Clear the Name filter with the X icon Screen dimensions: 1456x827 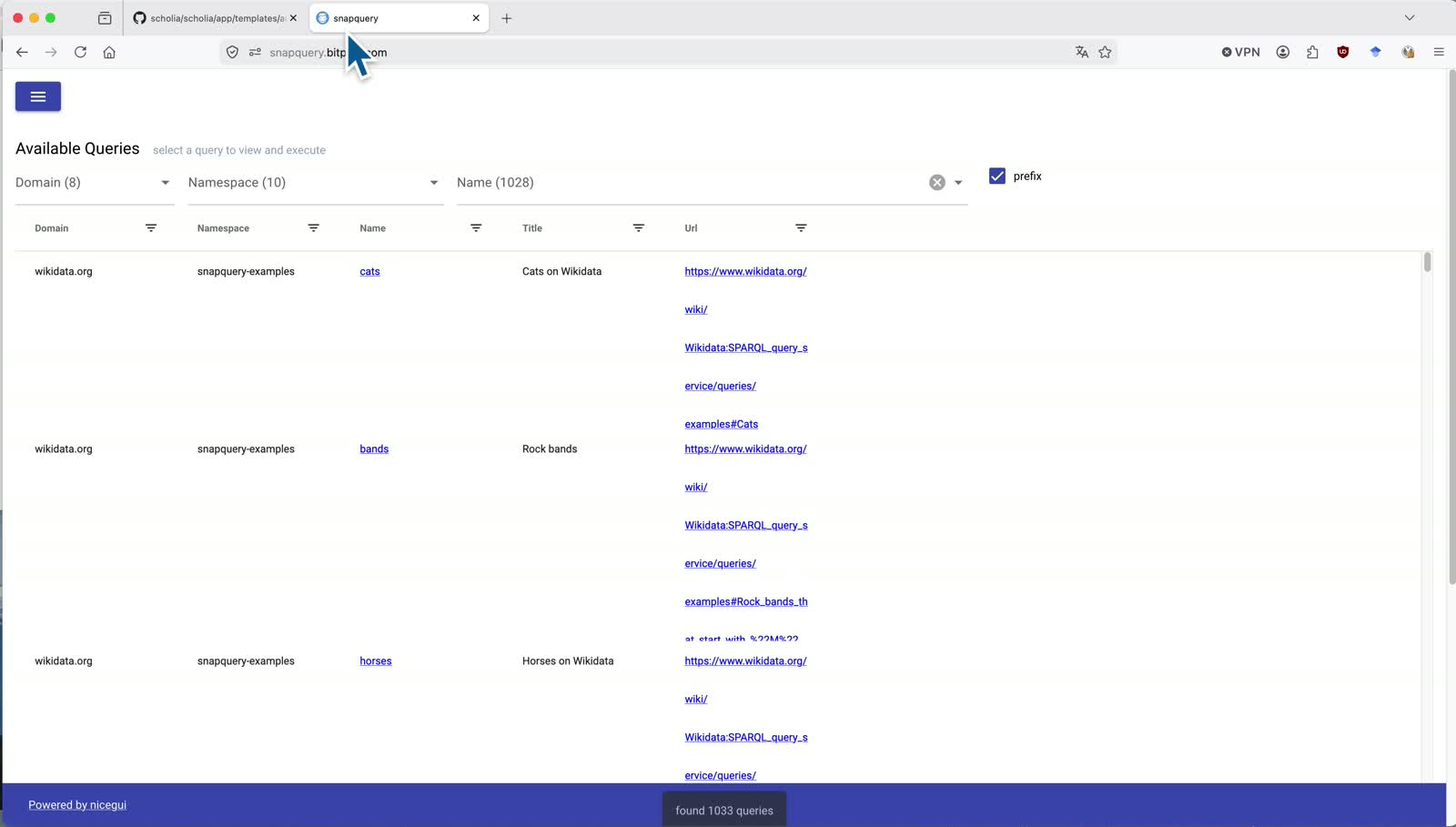(937, 183)
